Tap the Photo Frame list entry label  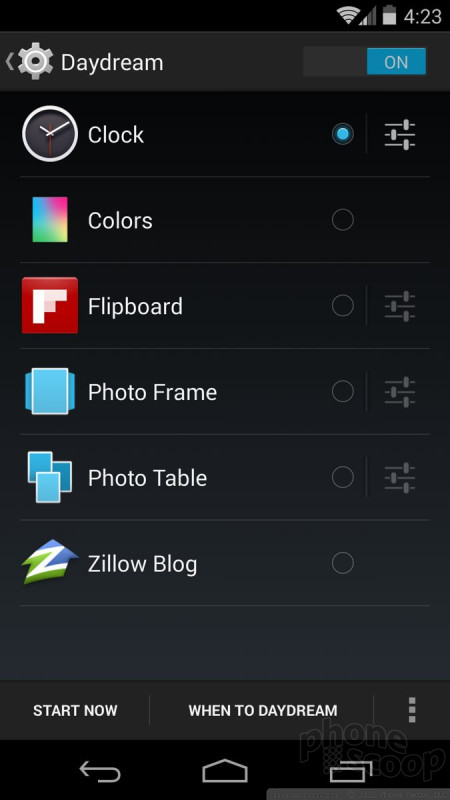click(x=153, y=392)
